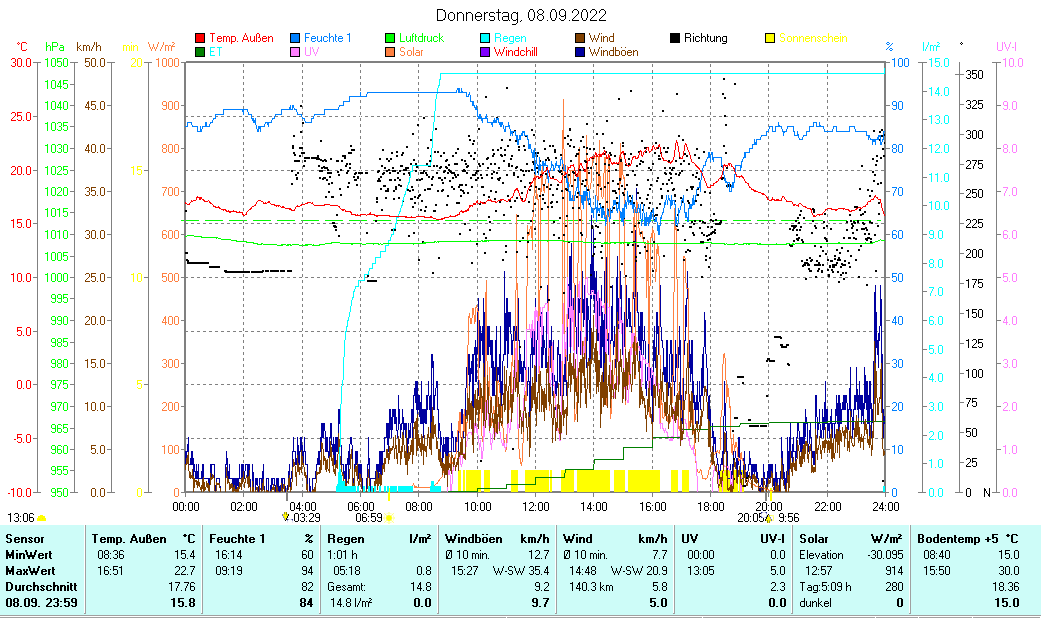Click the 'MaxWert' row label
The height and width of the screenshot is (618, 1041).
[30, 571]
